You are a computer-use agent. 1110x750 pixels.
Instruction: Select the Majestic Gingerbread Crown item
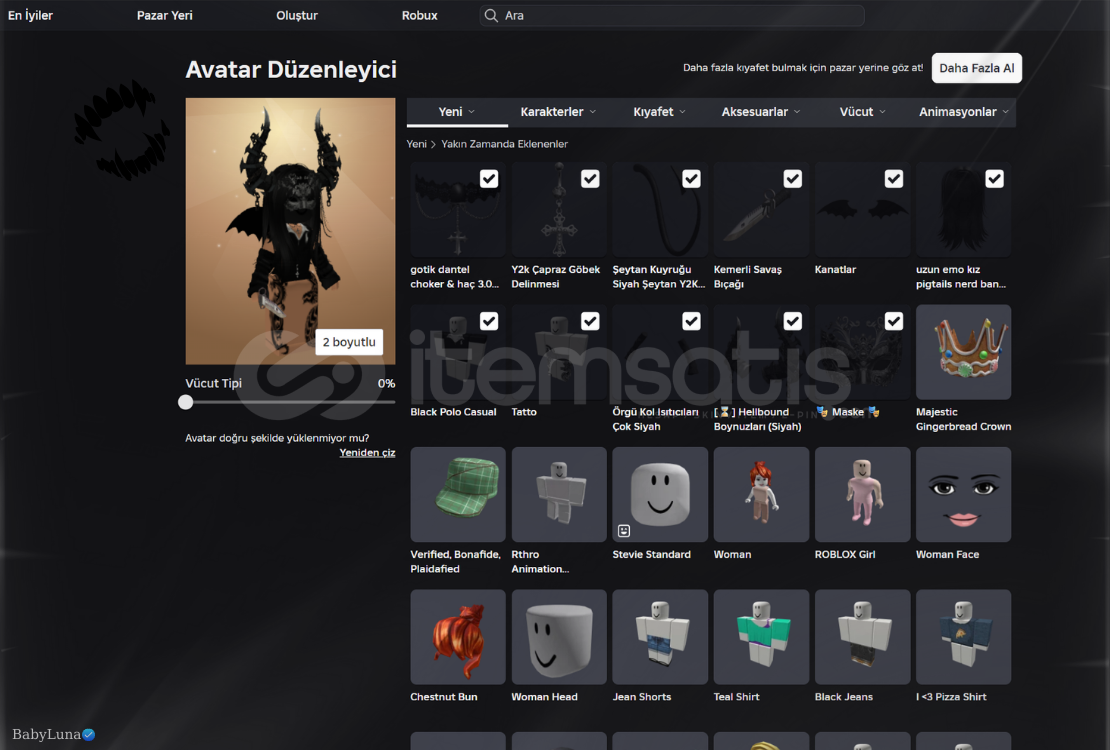(x=962, y=352)
